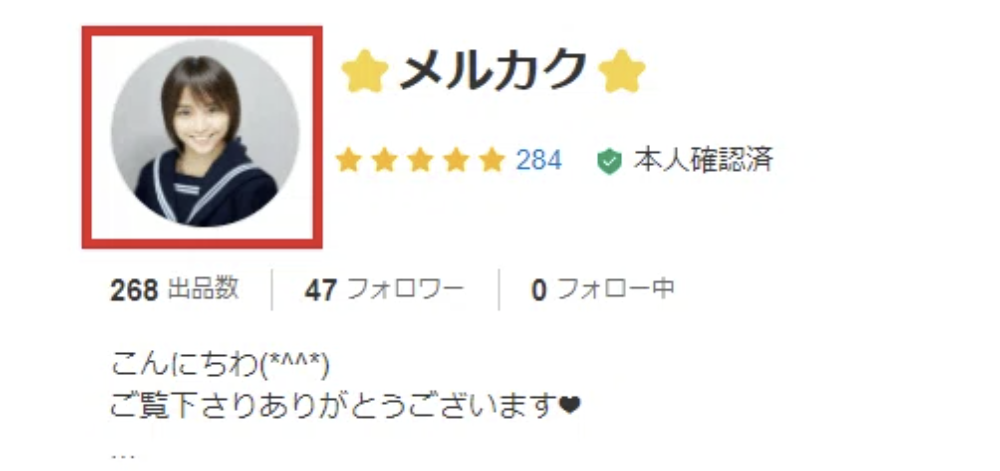Open the 47 フォロワー followers list
The height and width of the screenshot is (471, 1000).
[x=384, y=290]
